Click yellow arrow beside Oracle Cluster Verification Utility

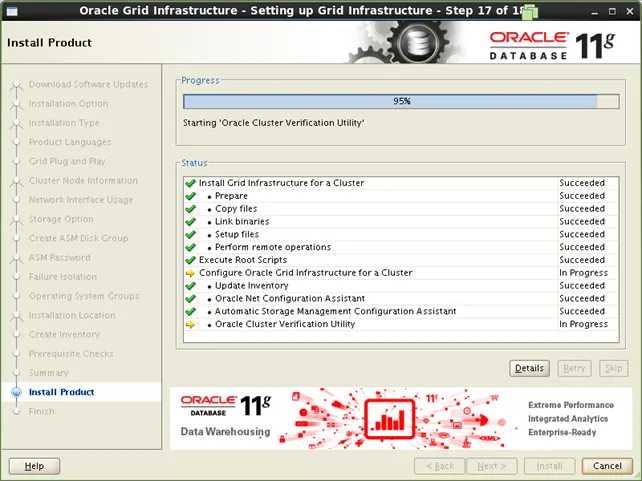[190, 324]
